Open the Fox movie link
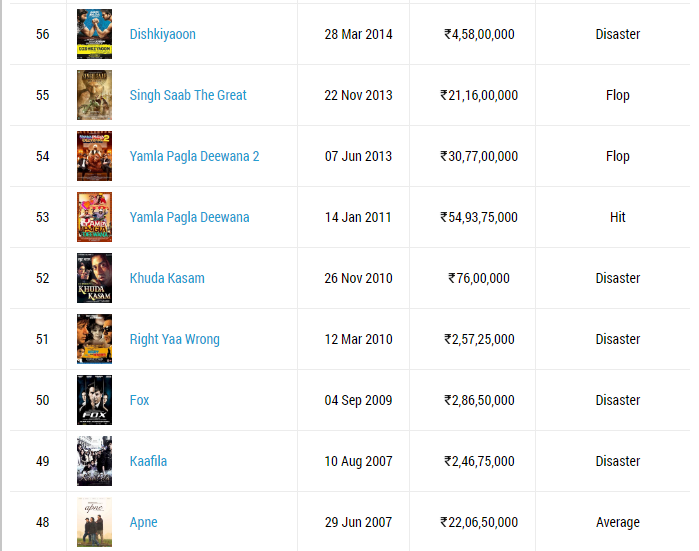The width and height of the screenshot is (699, 551). (x=139, y=400)
